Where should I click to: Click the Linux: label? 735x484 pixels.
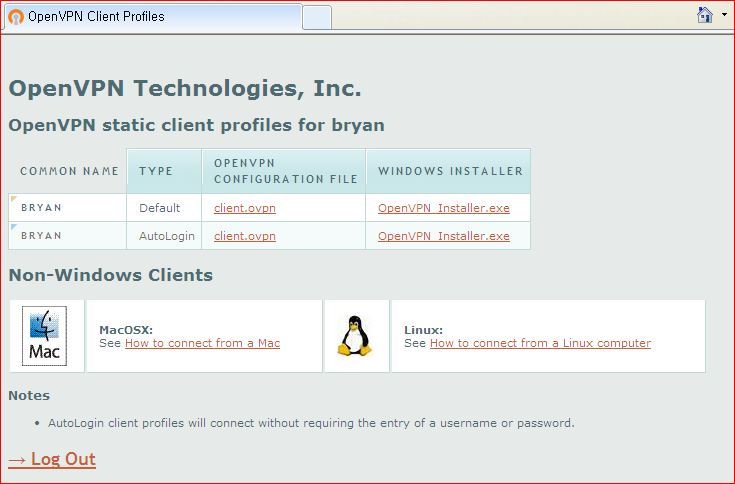coord(423,330)
